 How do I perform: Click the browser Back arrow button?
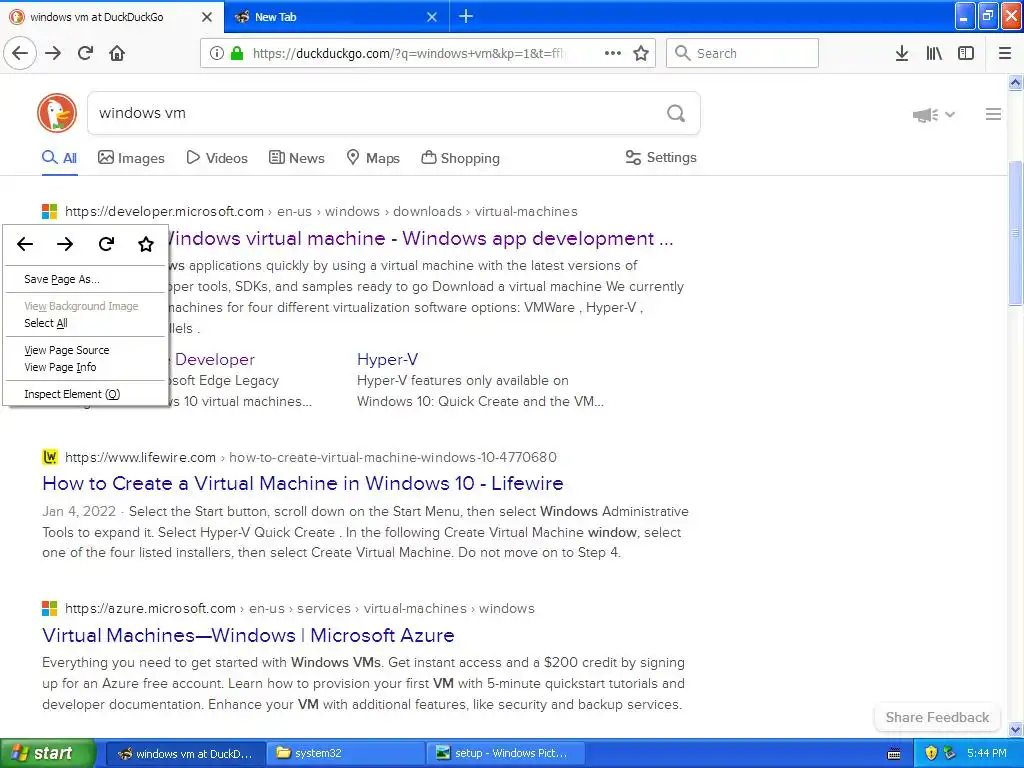point(20,53)
